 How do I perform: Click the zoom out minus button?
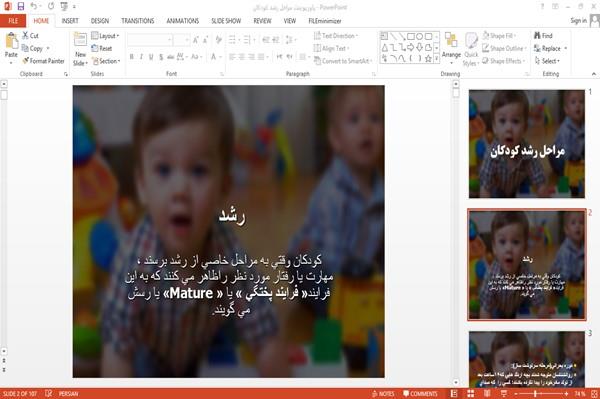[516, 394]
